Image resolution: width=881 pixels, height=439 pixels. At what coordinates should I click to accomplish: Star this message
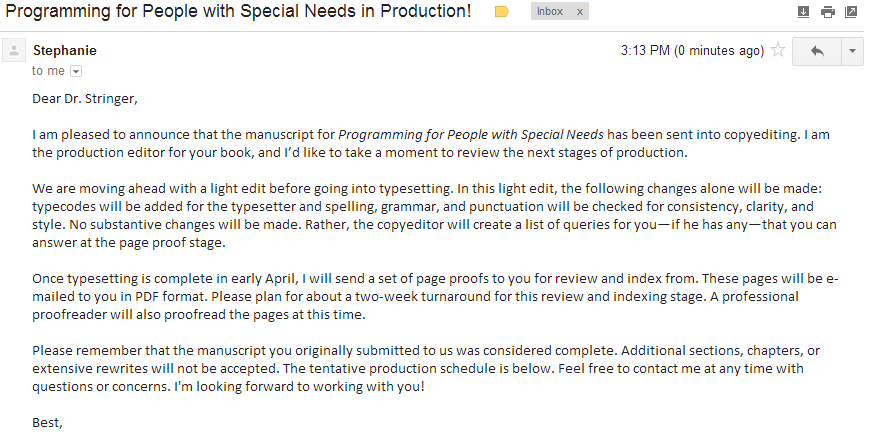pyautogui.click(x=778, y=50)
